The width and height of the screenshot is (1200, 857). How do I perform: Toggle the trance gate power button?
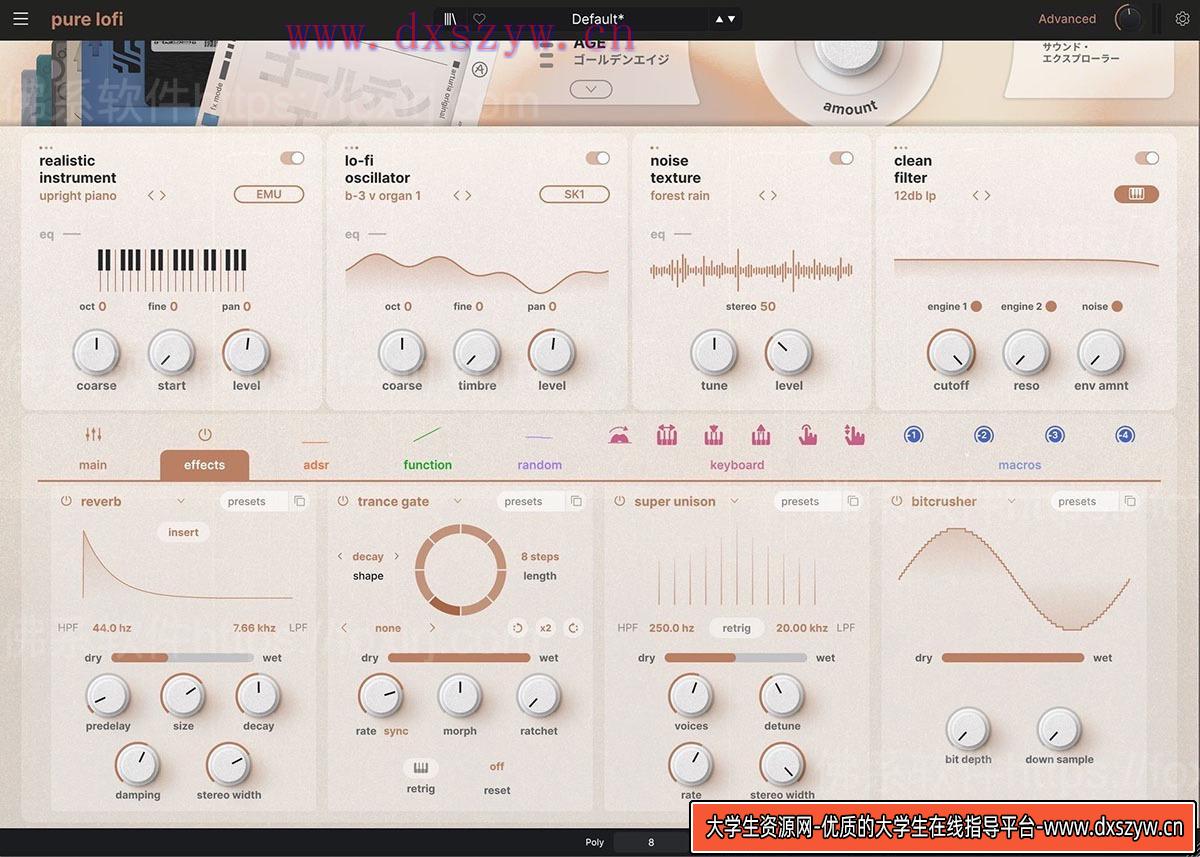(x=342, y=501)
